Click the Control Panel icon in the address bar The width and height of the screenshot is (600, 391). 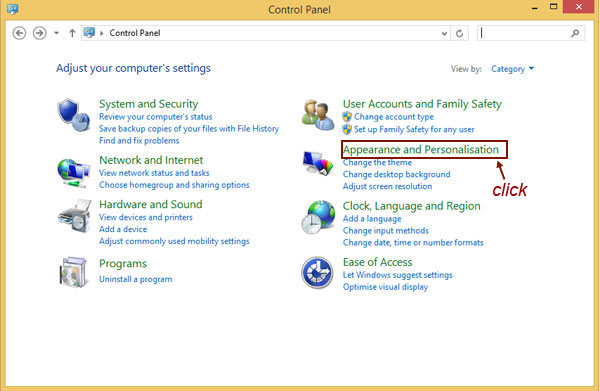pos(89,33)
